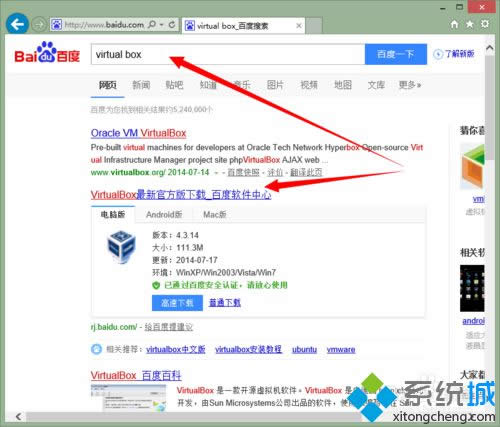Refresh the page with reload icon
Viewport: 500px width, 427px height.
(x=172, y=25)
